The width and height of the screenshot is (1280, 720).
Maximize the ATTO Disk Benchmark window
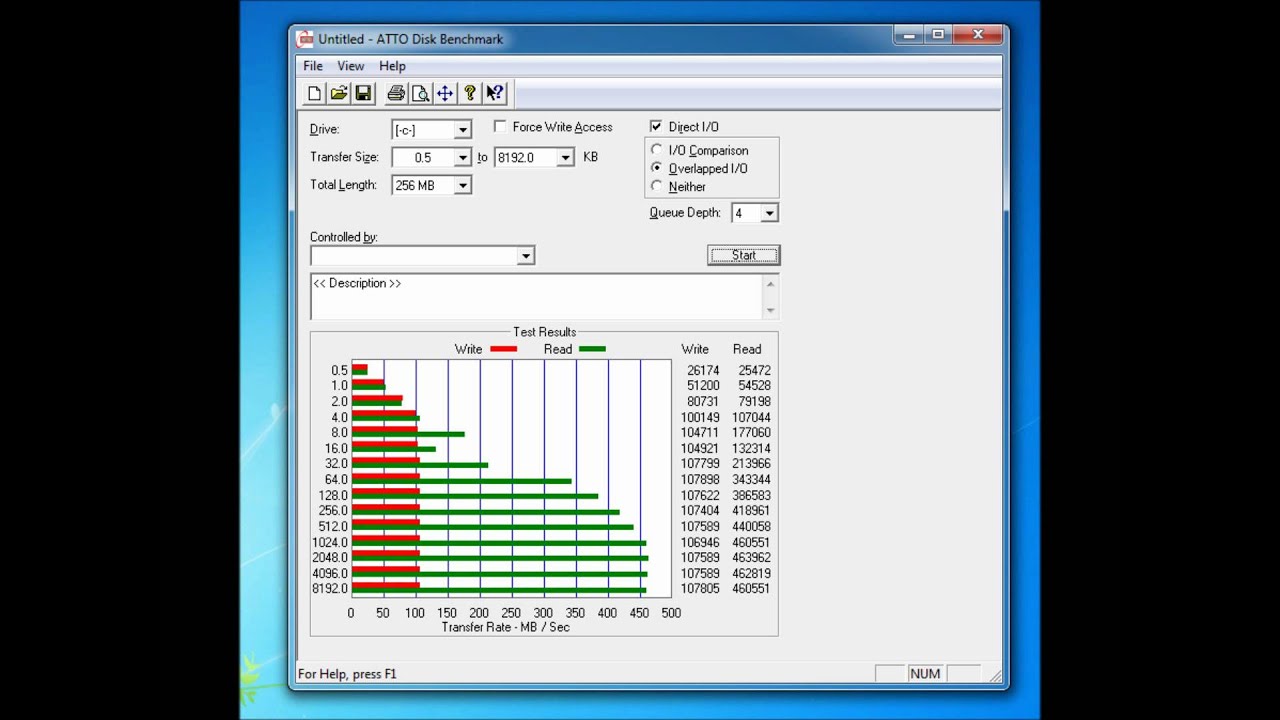coord(938,36)
